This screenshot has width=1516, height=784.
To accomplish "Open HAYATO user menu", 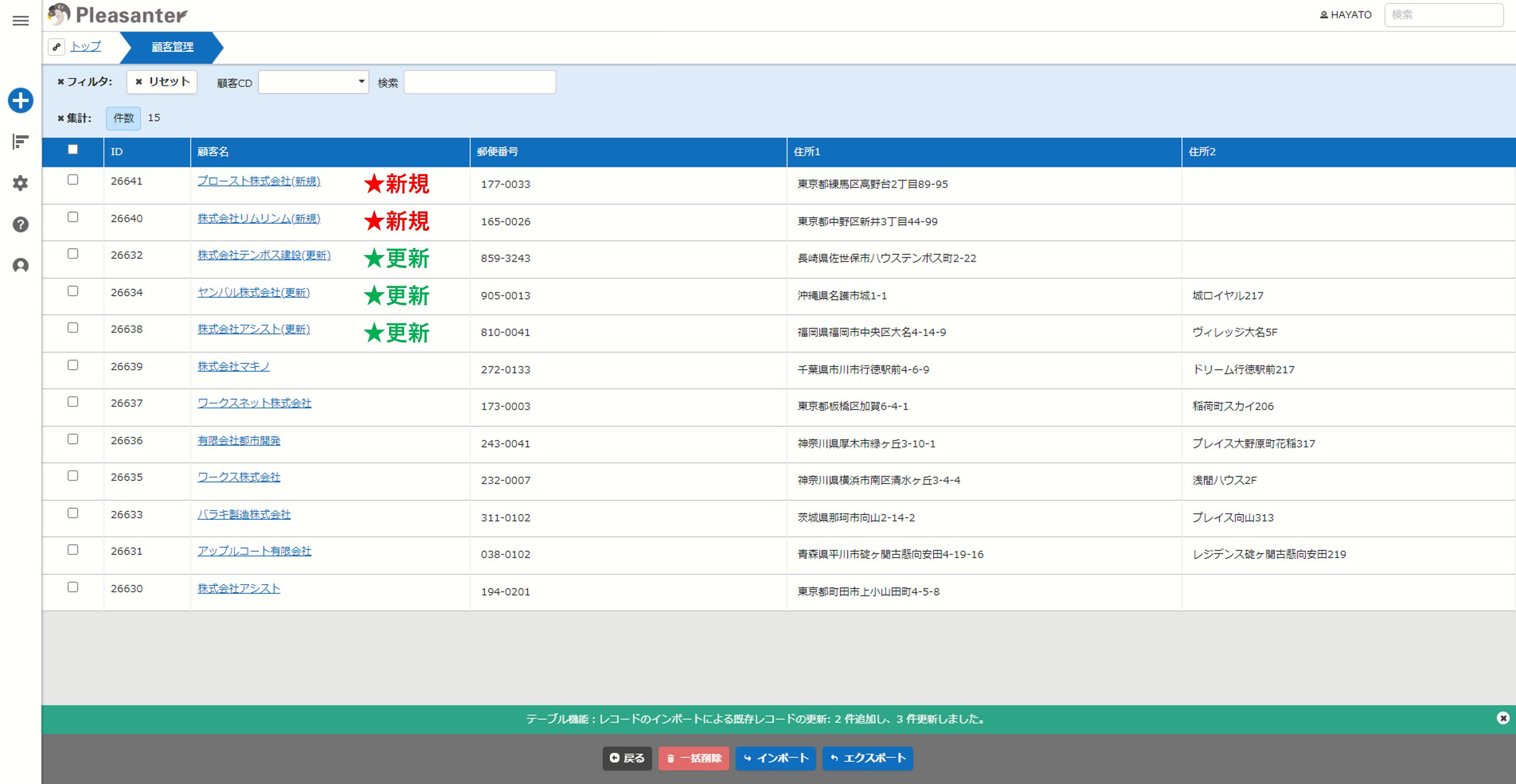I will pos(1345,15).
